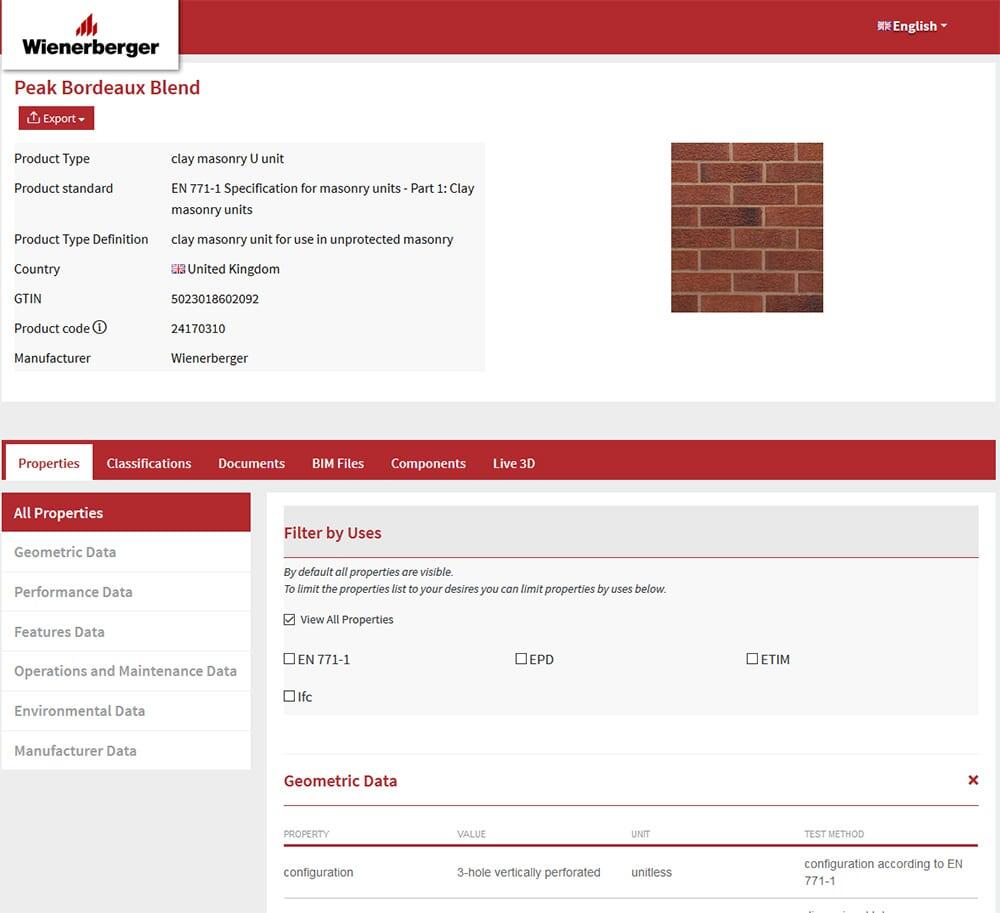
Task: Click the PROPERTY column header
Action: [306, 834]
